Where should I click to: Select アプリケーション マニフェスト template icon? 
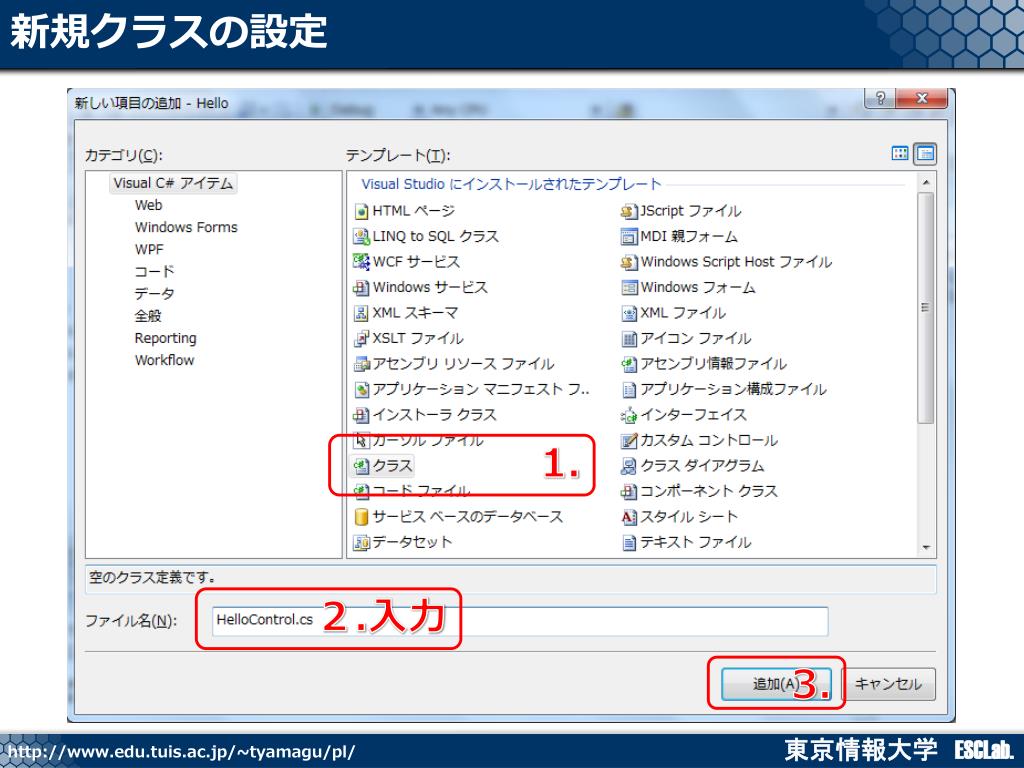(361, 389)
